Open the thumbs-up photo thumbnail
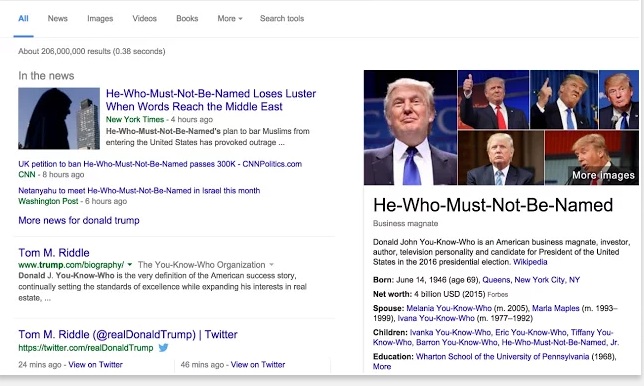This screenshot has width=644, height=386. click(x=493, y=100)
